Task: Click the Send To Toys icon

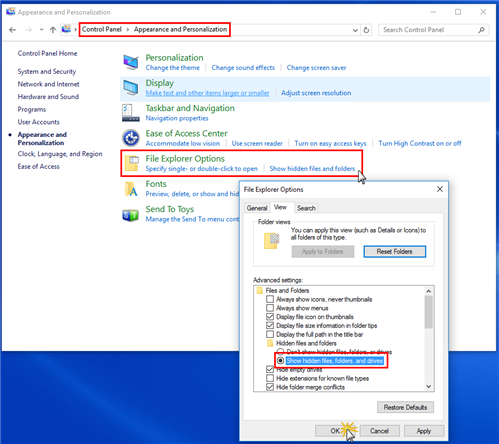Action: pyautogui.click(x=131, y=215)
